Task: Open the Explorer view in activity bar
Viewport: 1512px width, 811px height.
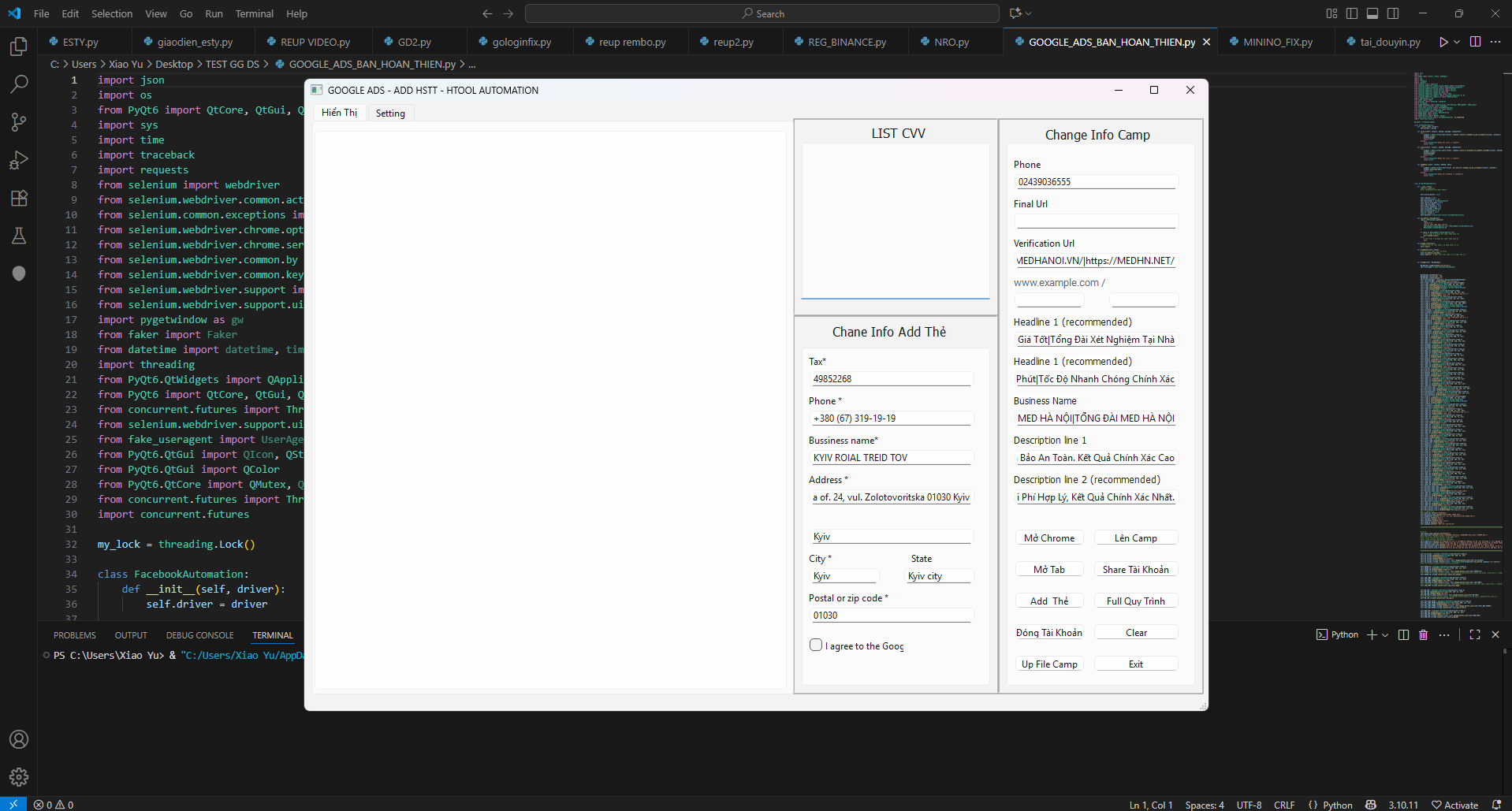Action: pos(19,47)
